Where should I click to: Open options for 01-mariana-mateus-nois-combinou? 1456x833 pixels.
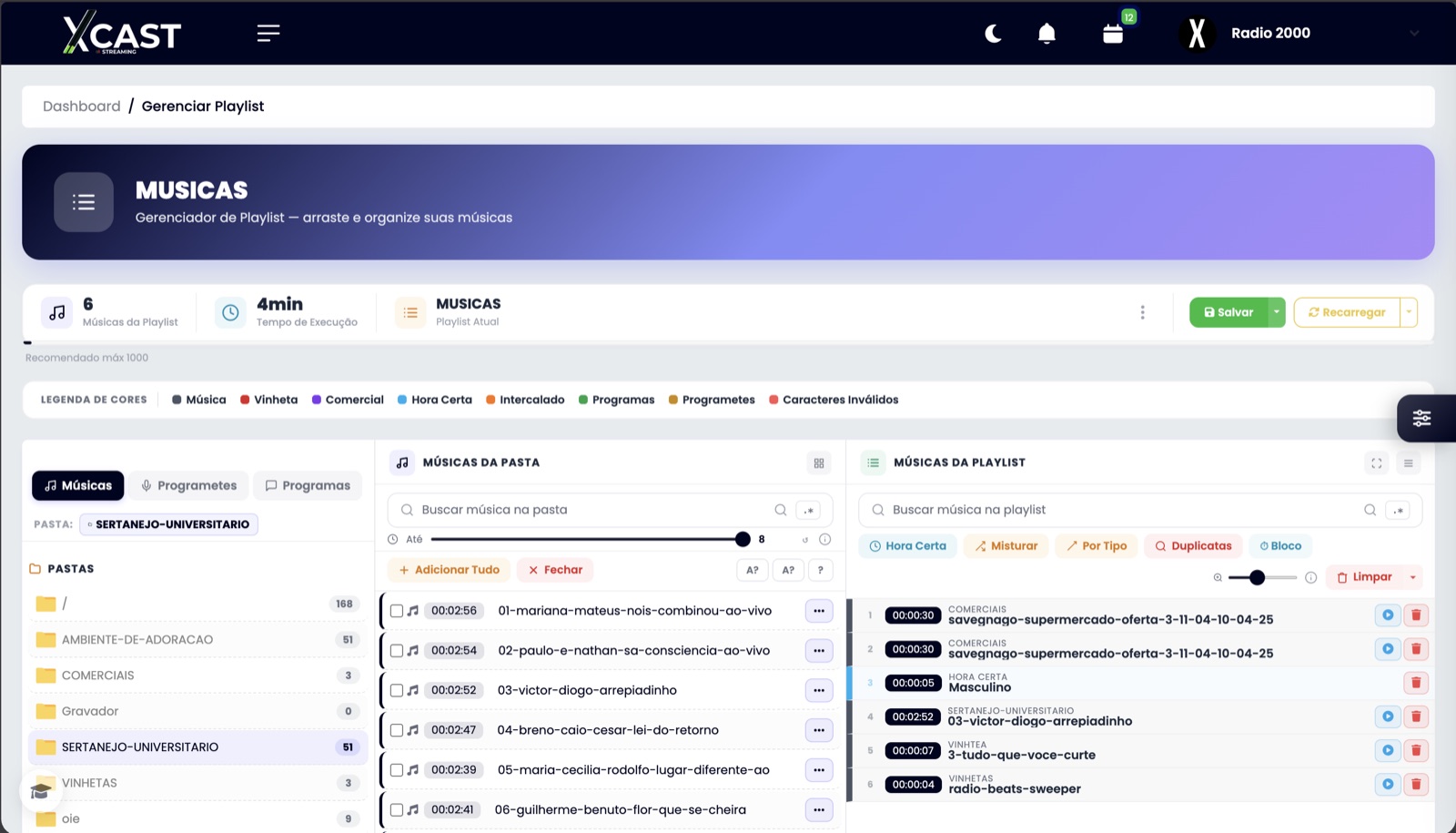819,611
